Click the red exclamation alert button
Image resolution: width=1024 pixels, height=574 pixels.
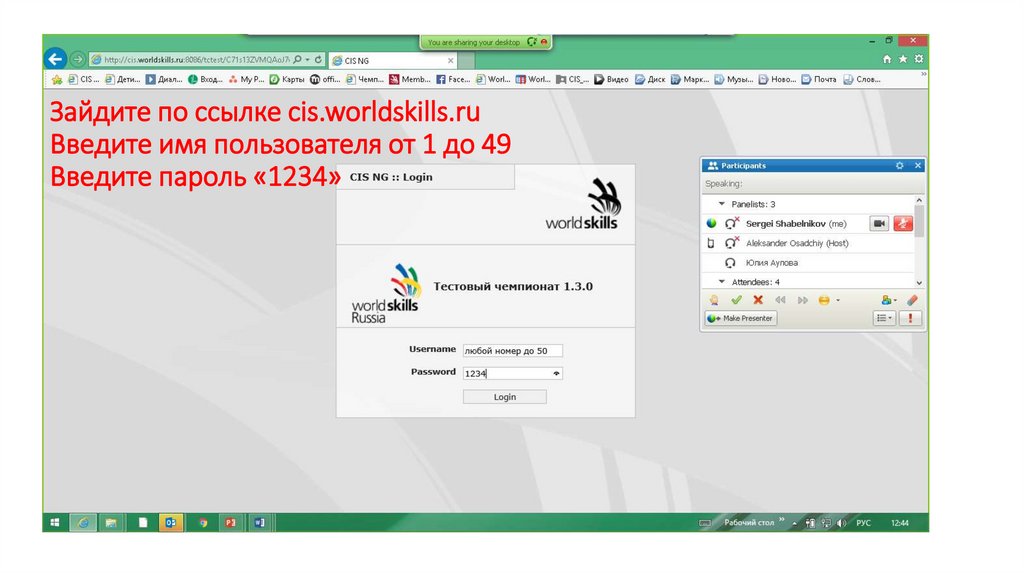(x=910, y=319)
